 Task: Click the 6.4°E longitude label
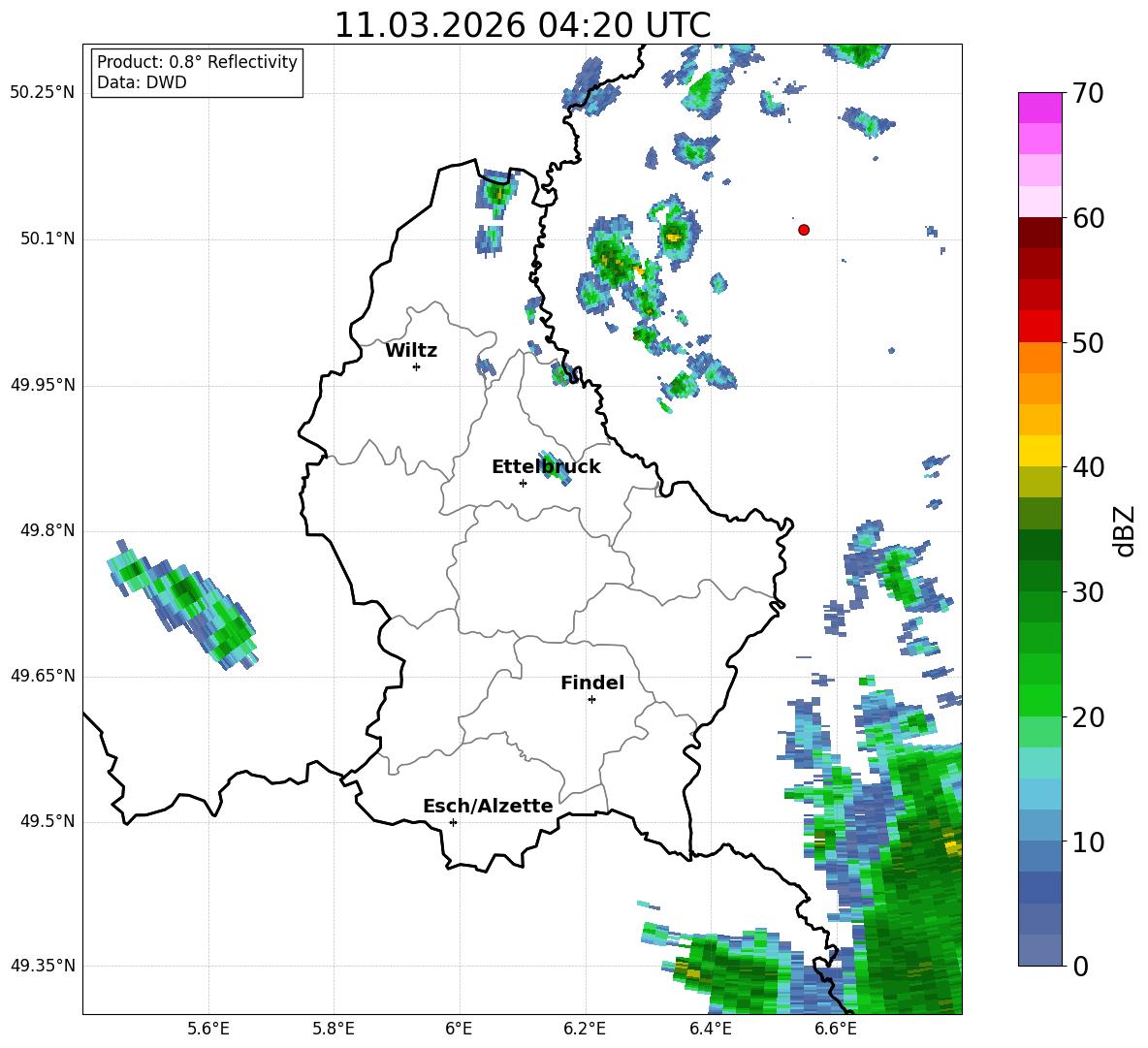pos(710,1029)
